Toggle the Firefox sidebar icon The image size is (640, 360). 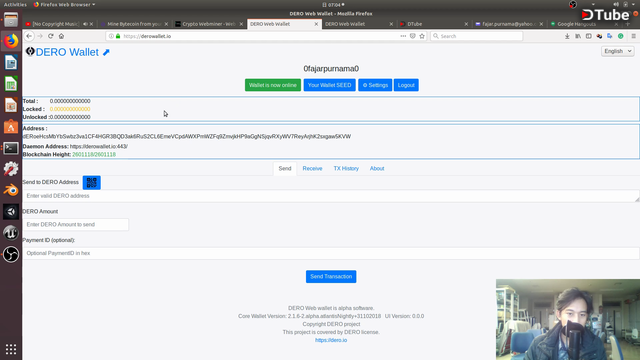coord(589,36)
